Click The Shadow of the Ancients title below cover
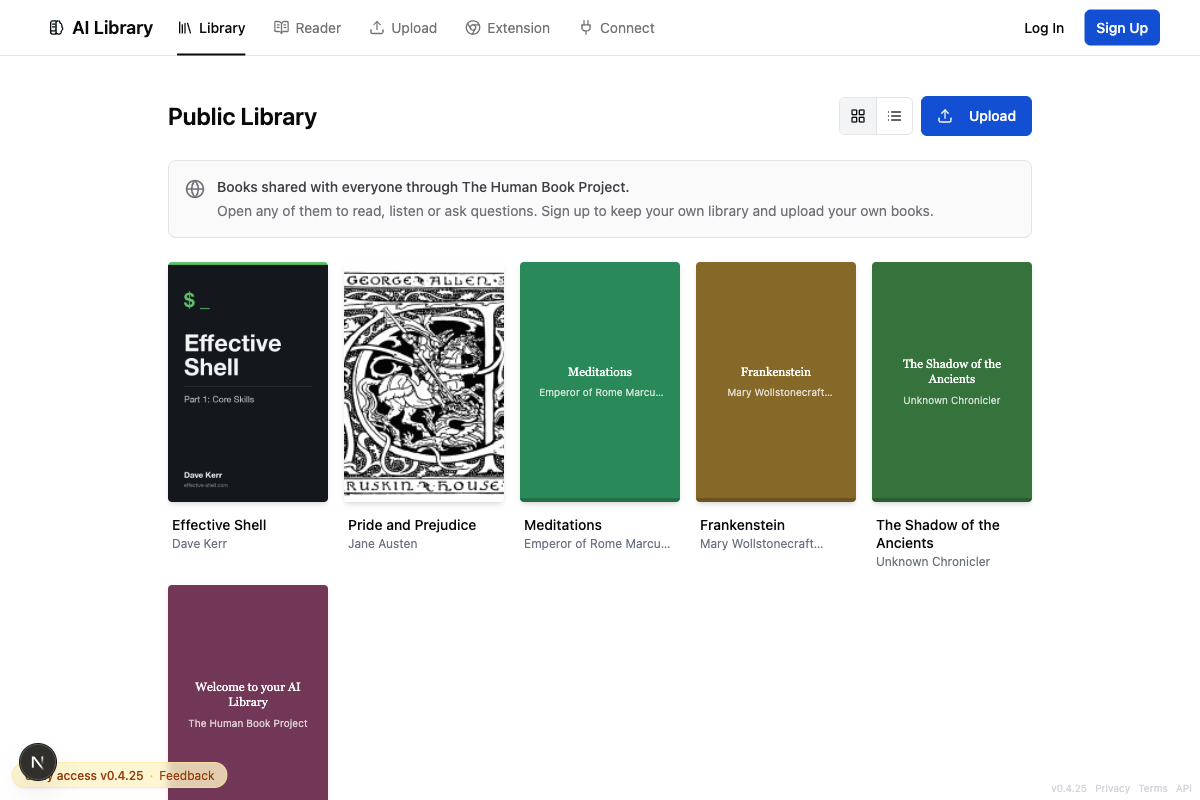The width and height of the screenshot is (1200, 800). click(x=938, y=534)
